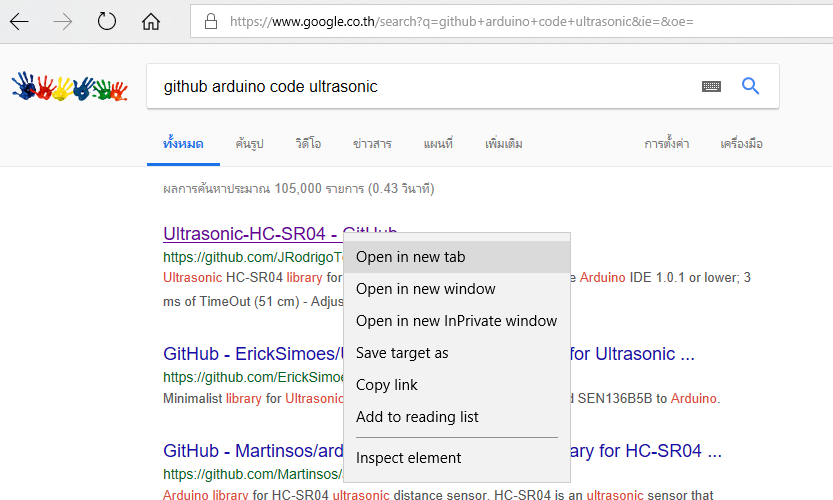Open the GitHub - ErickSimoes result link

coord(253,354)
